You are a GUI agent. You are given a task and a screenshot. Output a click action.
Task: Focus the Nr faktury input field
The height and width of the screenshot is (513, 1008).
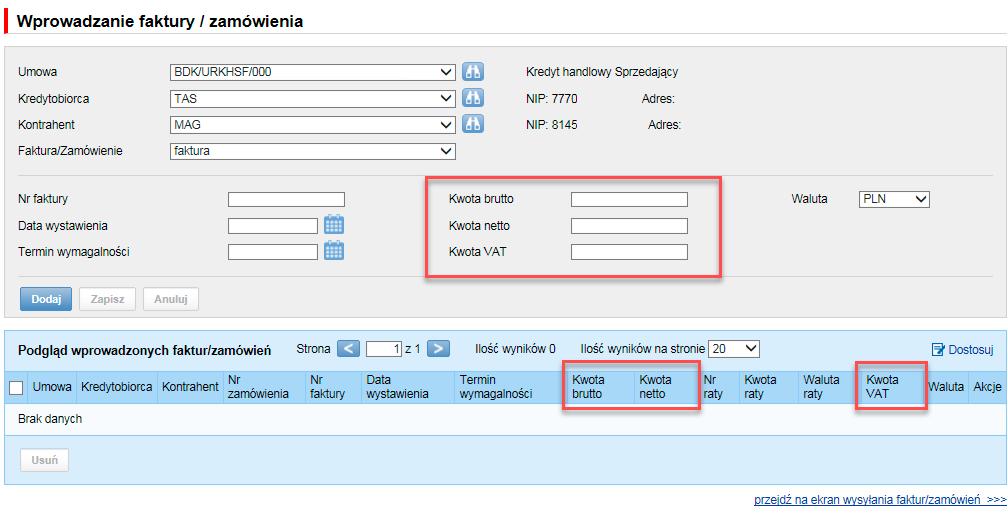click(x=286, y=199)
